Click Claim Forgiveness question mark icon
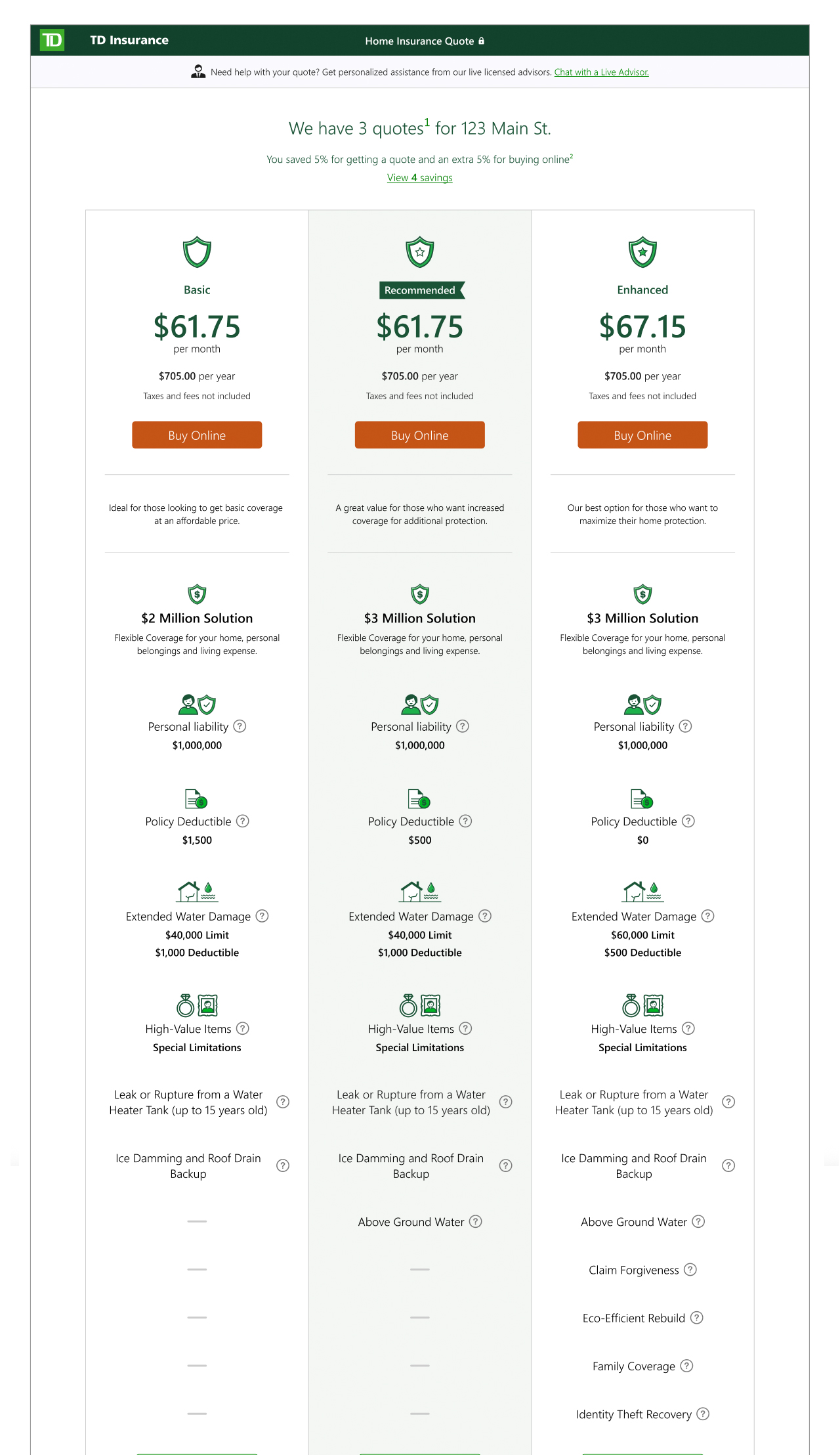Viewport: 840px width, 1455px height. tap(690, 1270)
